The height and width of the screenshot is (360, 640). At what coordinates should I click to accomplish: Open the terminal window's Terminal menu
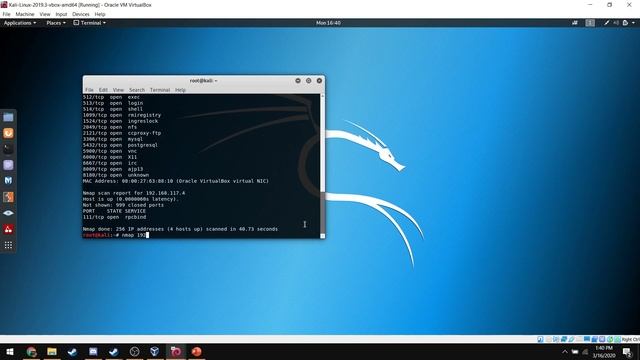160,90
